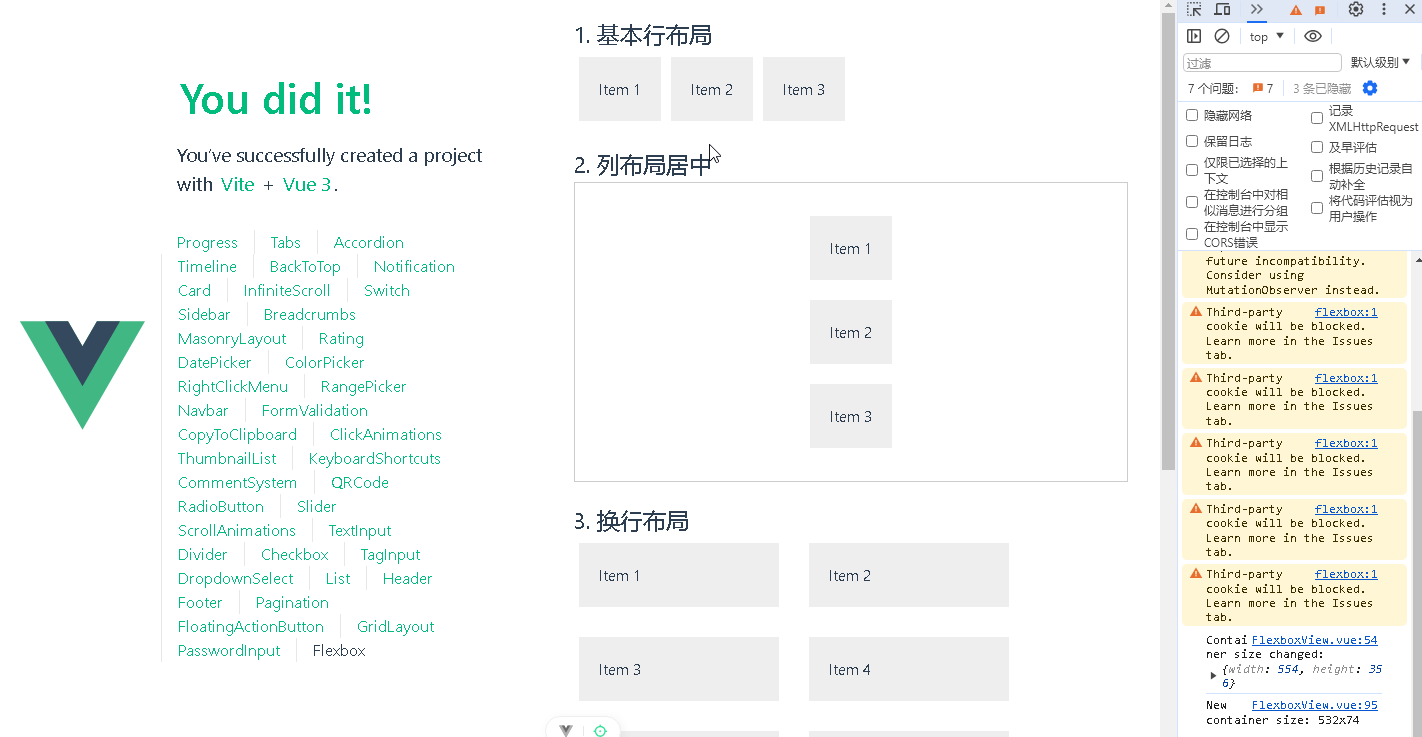Click Item 1 in basic row layout
Screen dimensions: 1422x737
(x=620, y=89)
